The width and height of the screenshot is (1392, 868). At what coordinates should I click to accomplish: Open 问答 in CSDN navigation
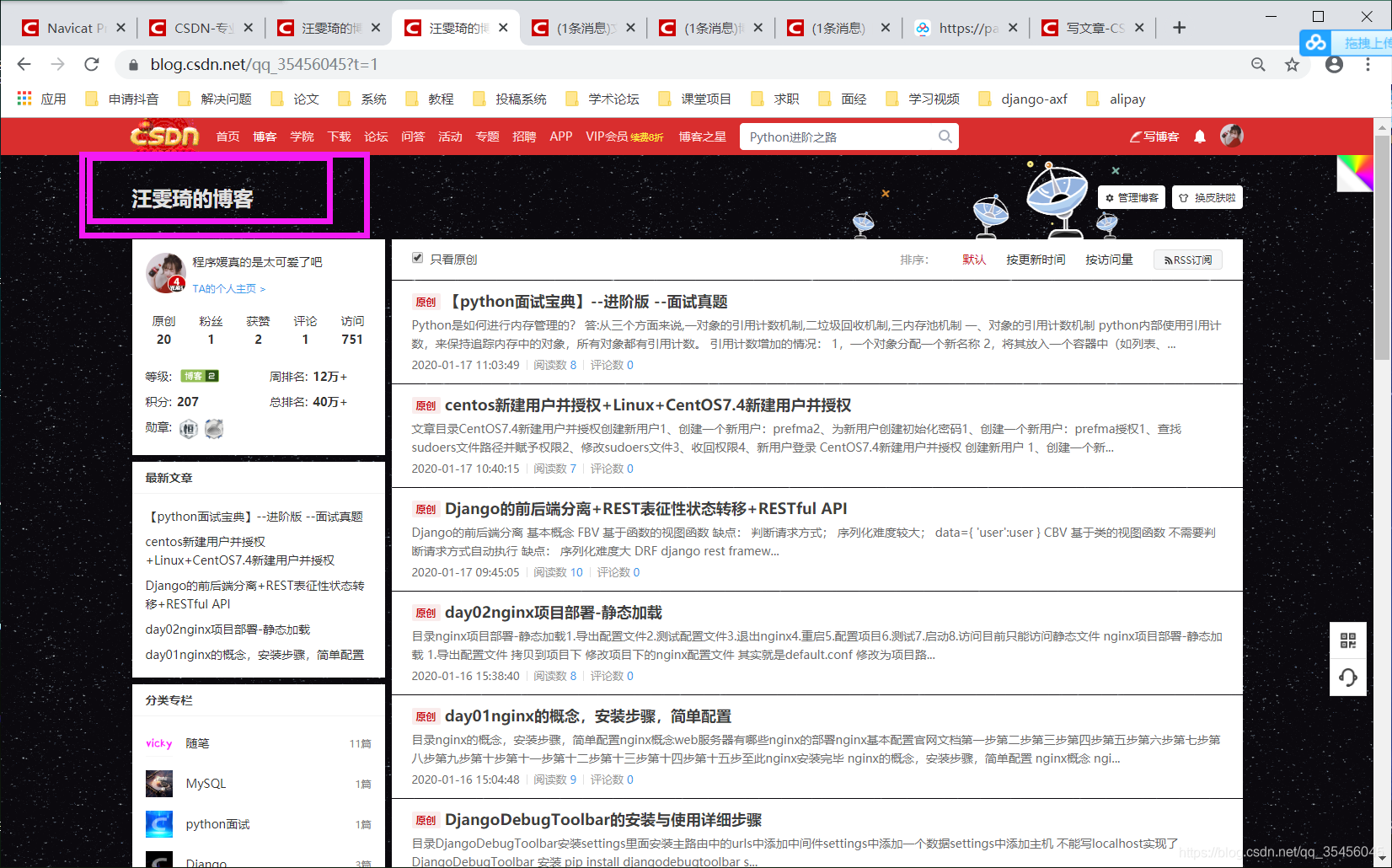[413, 137]
